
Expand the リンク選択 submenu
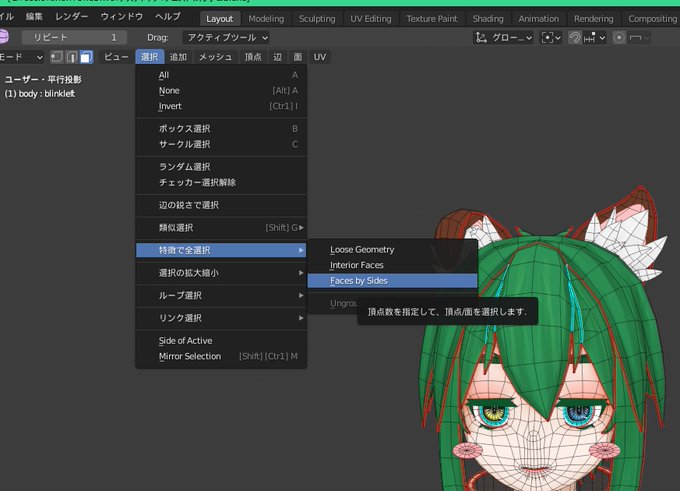221,318
